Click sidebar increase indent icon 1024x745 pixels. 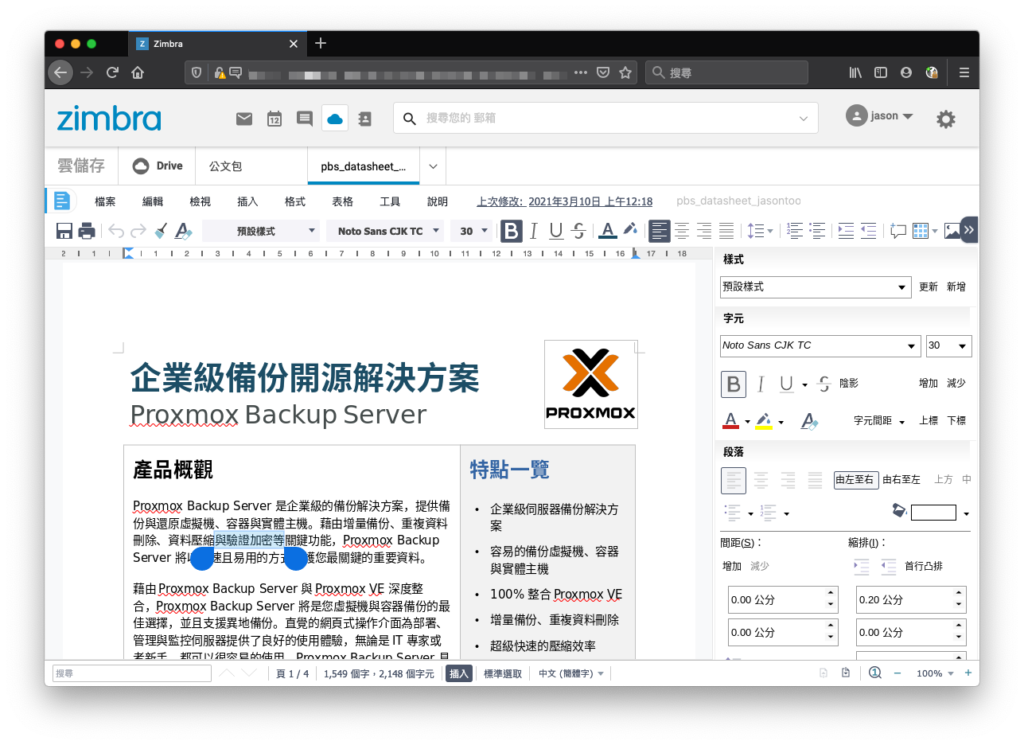click(x=861, y=566)
